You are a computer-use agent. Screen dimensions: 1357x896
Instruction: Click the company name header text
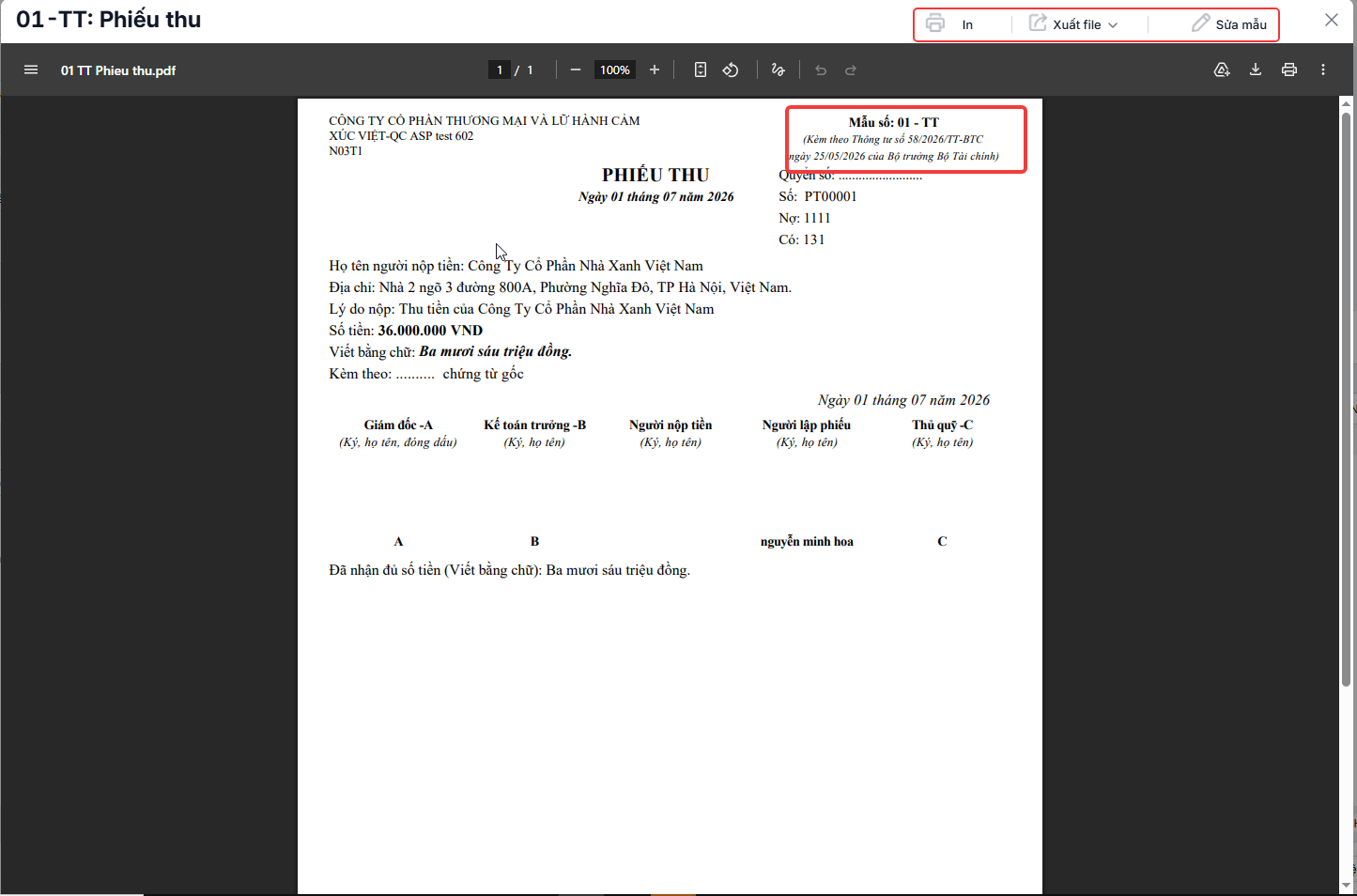pos(484,128)
